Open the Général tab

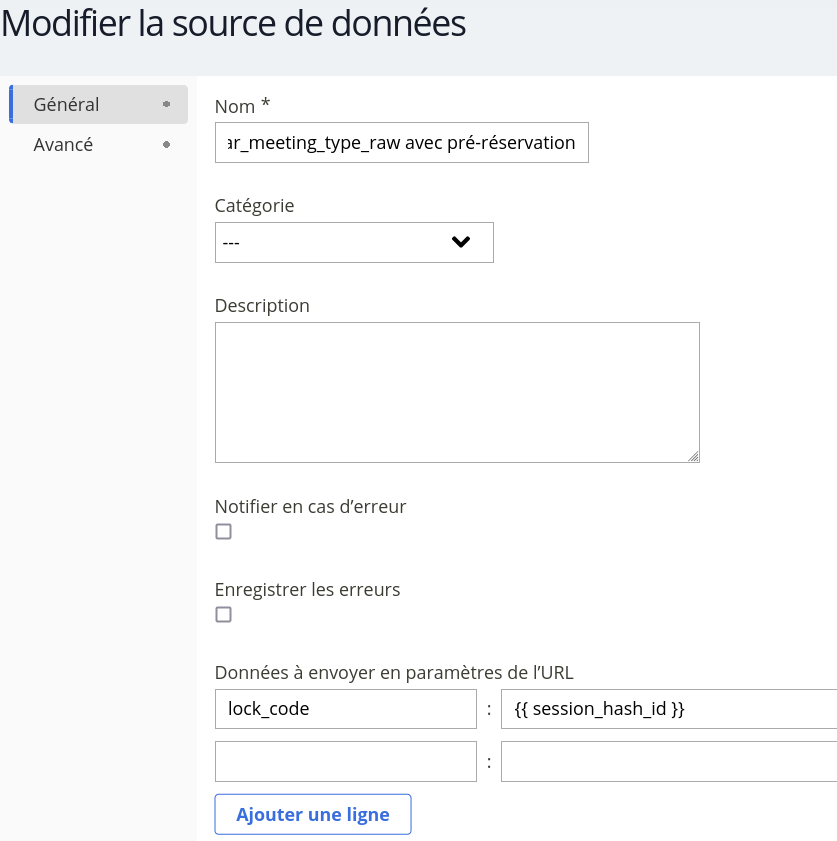[67, 104]
